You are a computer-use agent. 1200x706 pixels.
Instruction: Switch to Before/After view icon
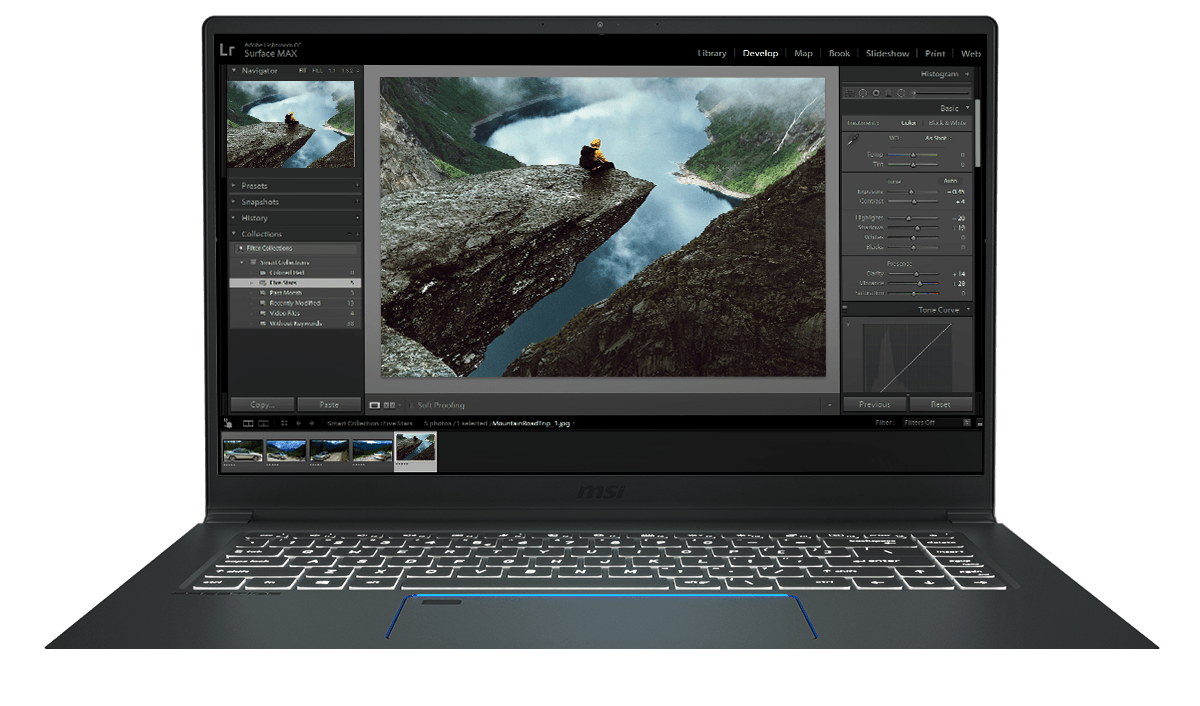tap(389, 405)
